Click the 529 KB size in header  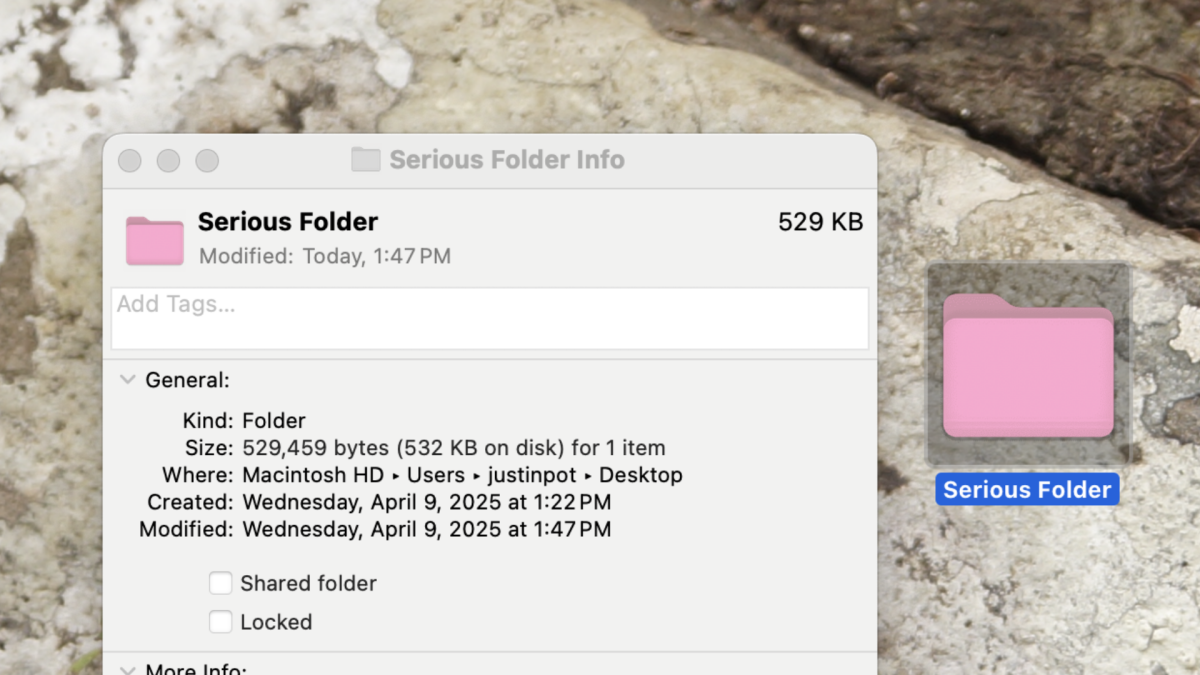820,222
